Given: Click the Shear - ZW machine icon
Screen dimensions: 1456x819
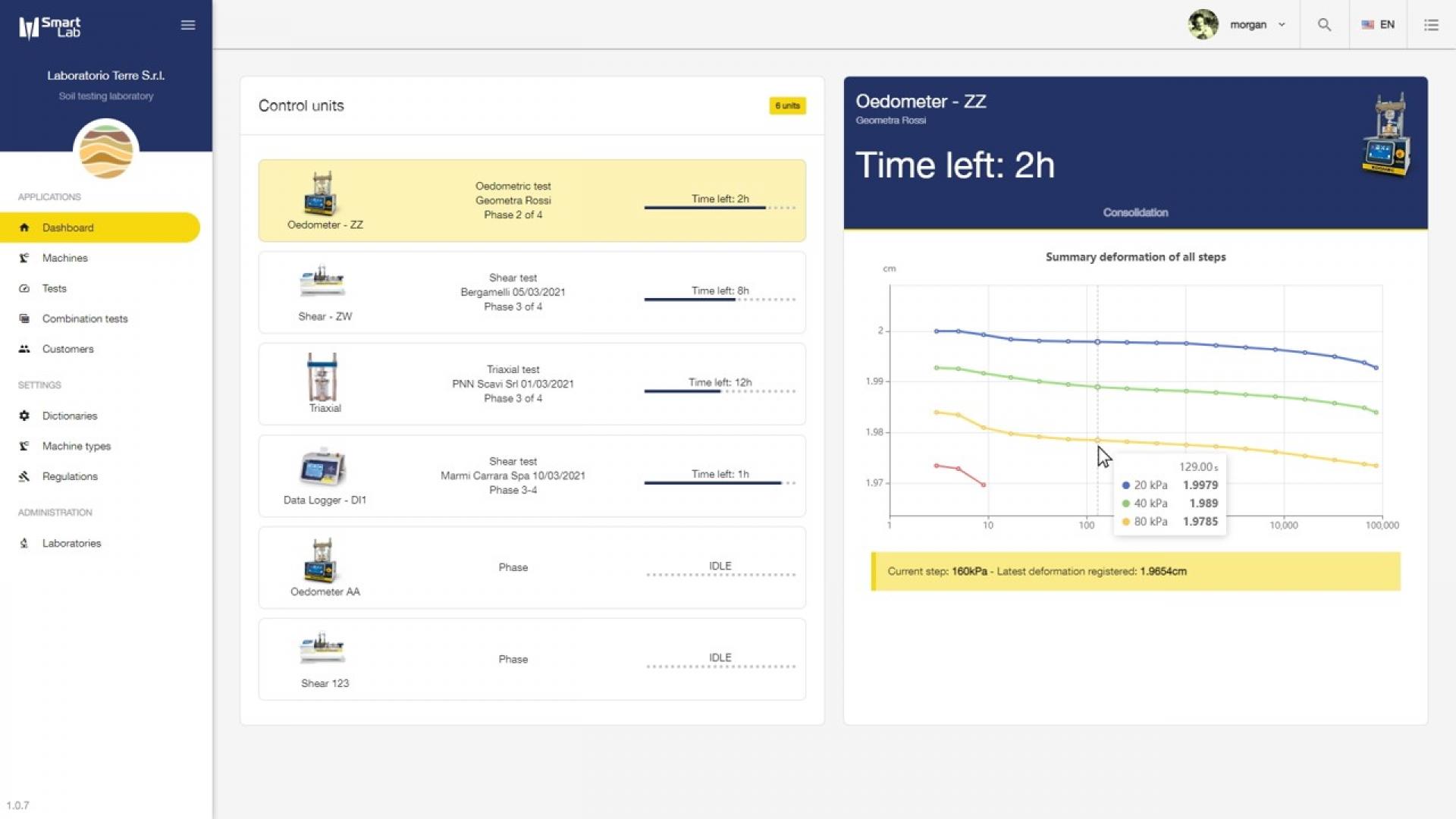Looking at the screenshot, I should click(322, 281).
